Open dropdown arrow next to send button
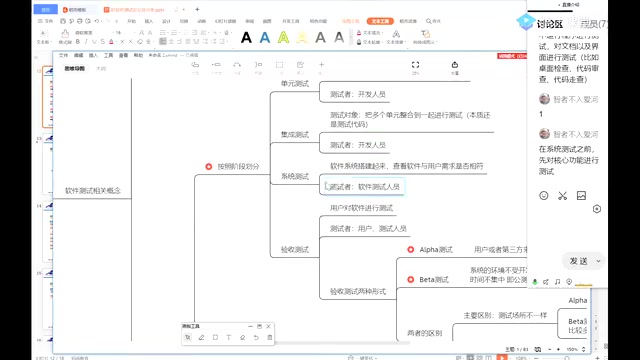The height and width of the screenshot is (360, 640). click(x=598, y=261)
